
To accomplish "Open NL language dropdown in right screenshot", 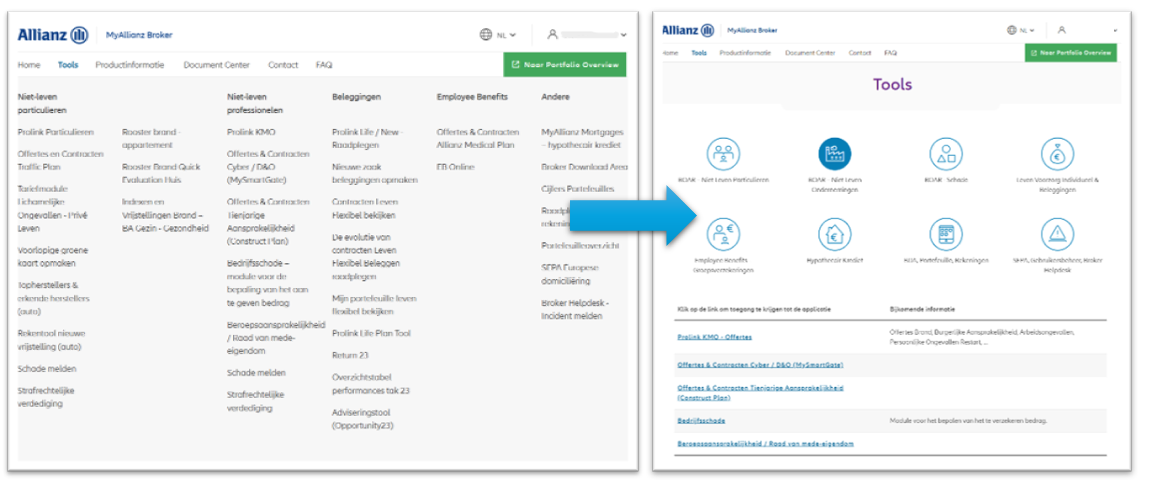I will (x=1020, y=30).
